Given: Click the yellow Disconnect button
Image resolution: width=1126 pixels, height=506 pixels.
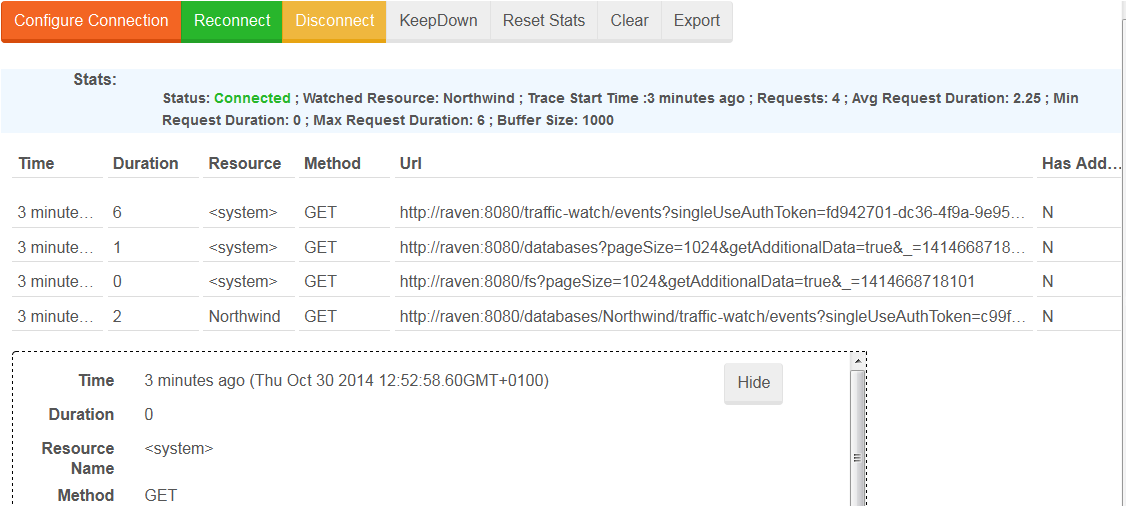Looking at the screenshot, I should coord(335,22).
